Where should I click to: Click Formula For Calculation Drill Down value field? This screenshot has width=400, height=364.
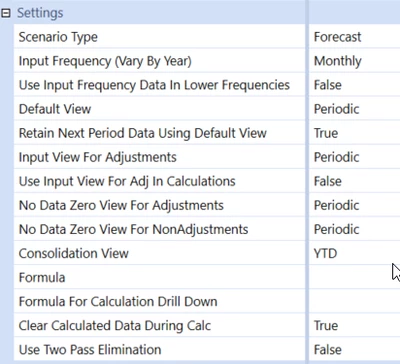coord(355,301)
